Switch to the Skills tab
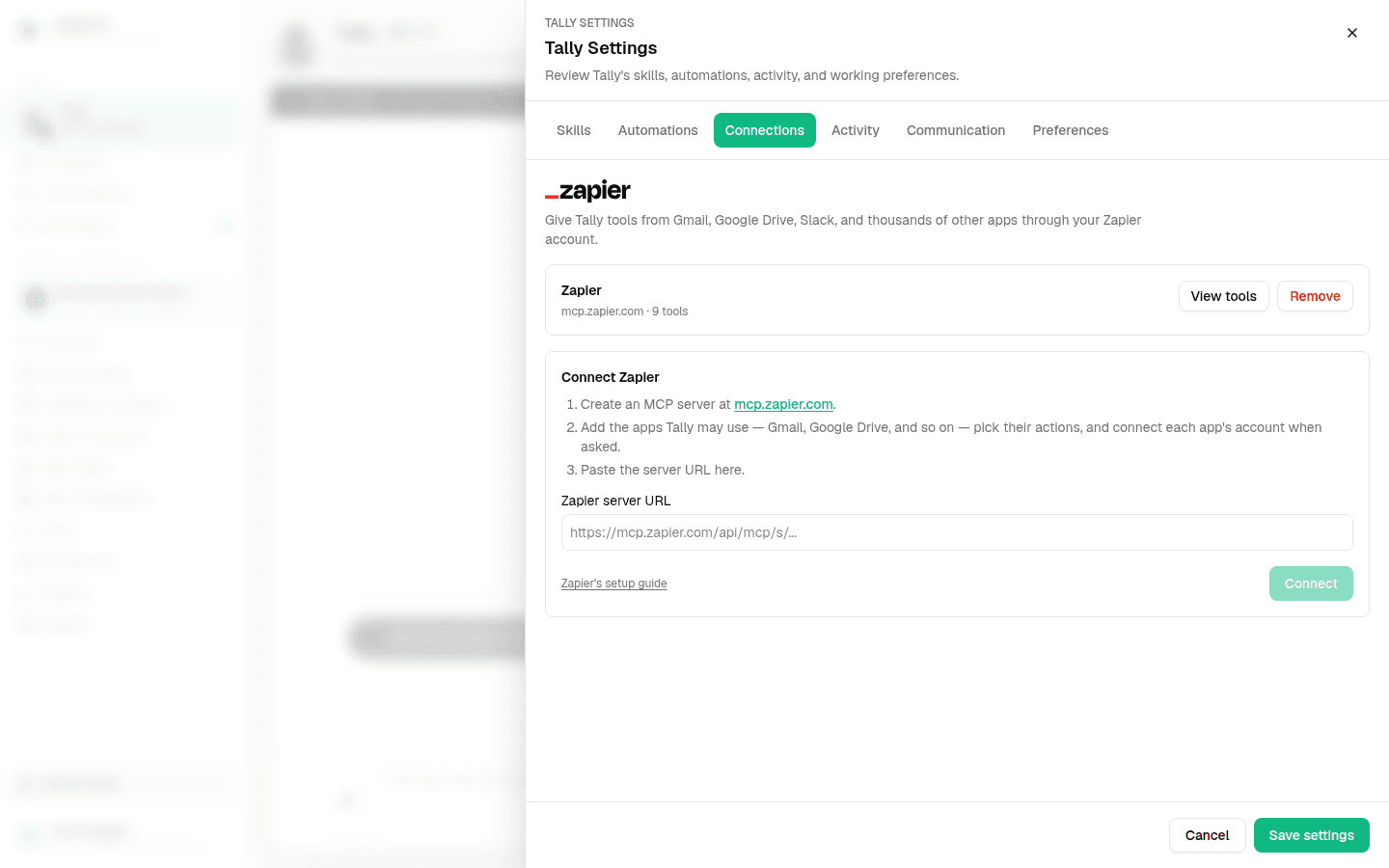Viewport: 1389px width, 868px height. 574,130
